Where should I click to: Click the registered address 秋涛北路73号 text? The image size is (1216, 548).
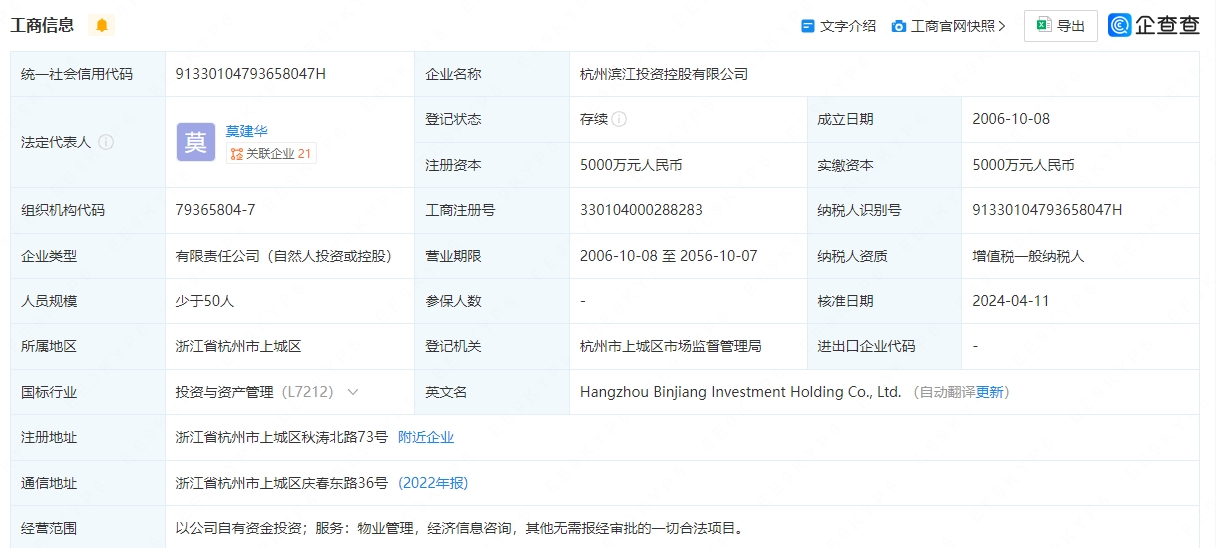coord(281,437)
